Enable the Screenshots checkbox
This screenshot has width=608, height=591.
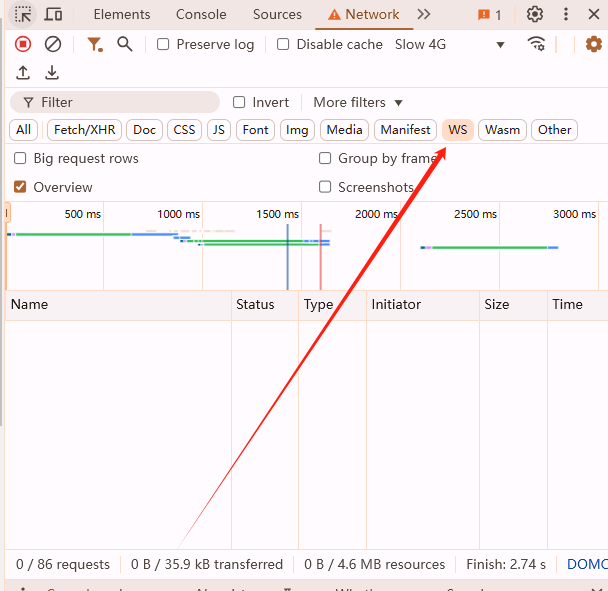(325, 187)
